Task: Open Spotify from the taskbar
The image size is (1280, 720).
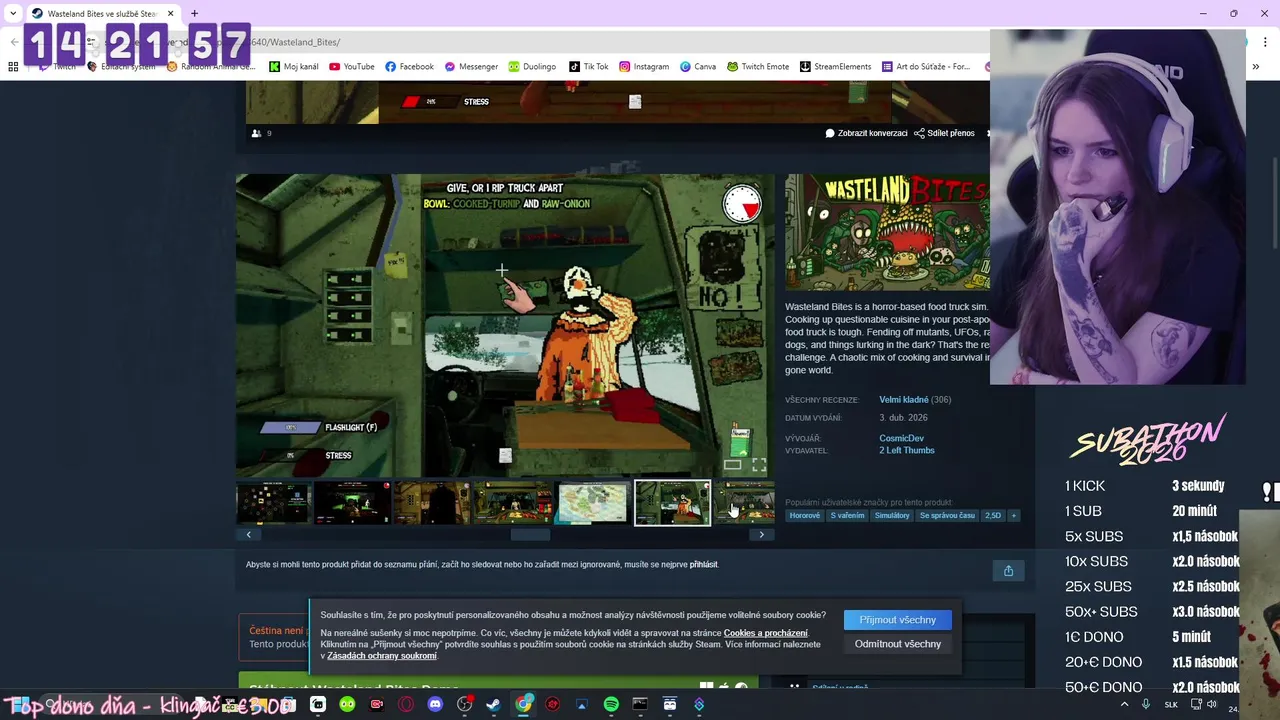Action: coord(611,705)
